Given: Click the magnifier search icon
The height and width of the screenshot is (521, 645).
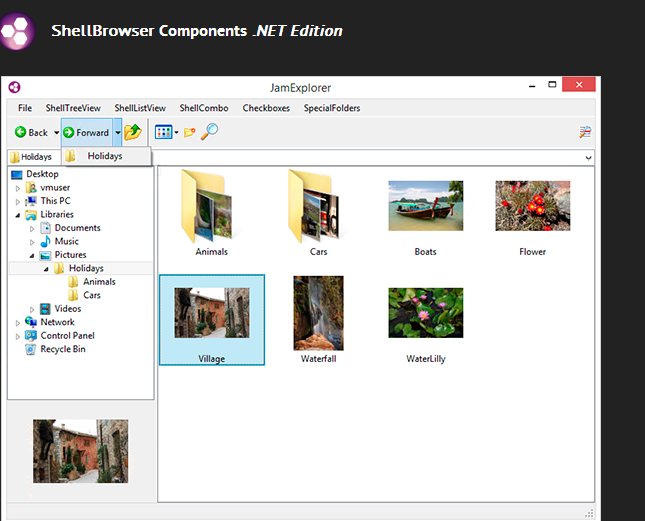Looking at the screenshot, I should click(209, 132).
